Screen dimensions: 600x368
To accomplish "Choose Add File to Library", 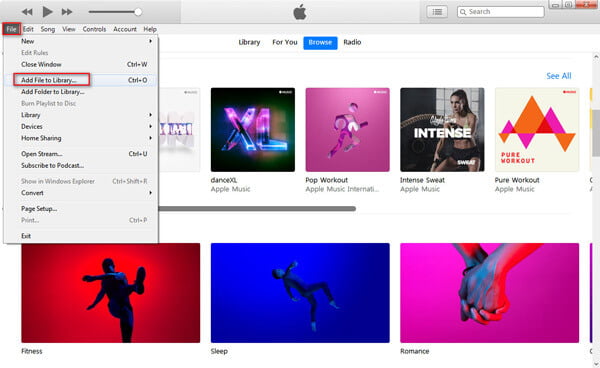I will click(80, 80).
